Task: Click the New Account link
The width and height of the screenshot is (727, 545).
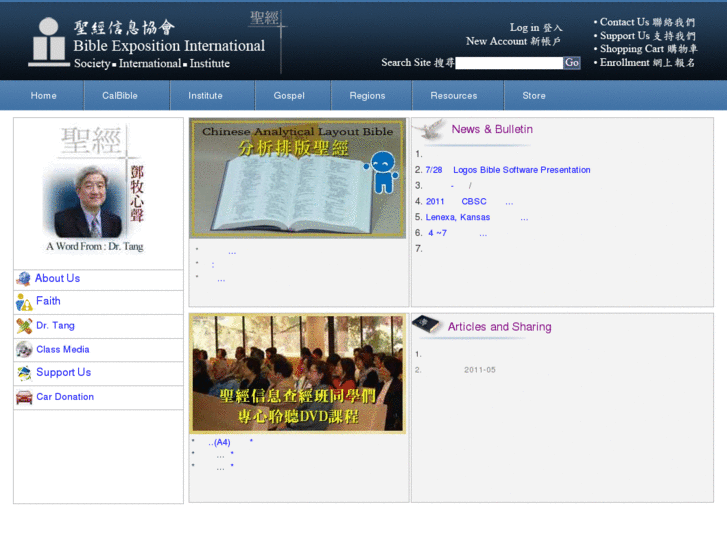Action: [513, 41]
